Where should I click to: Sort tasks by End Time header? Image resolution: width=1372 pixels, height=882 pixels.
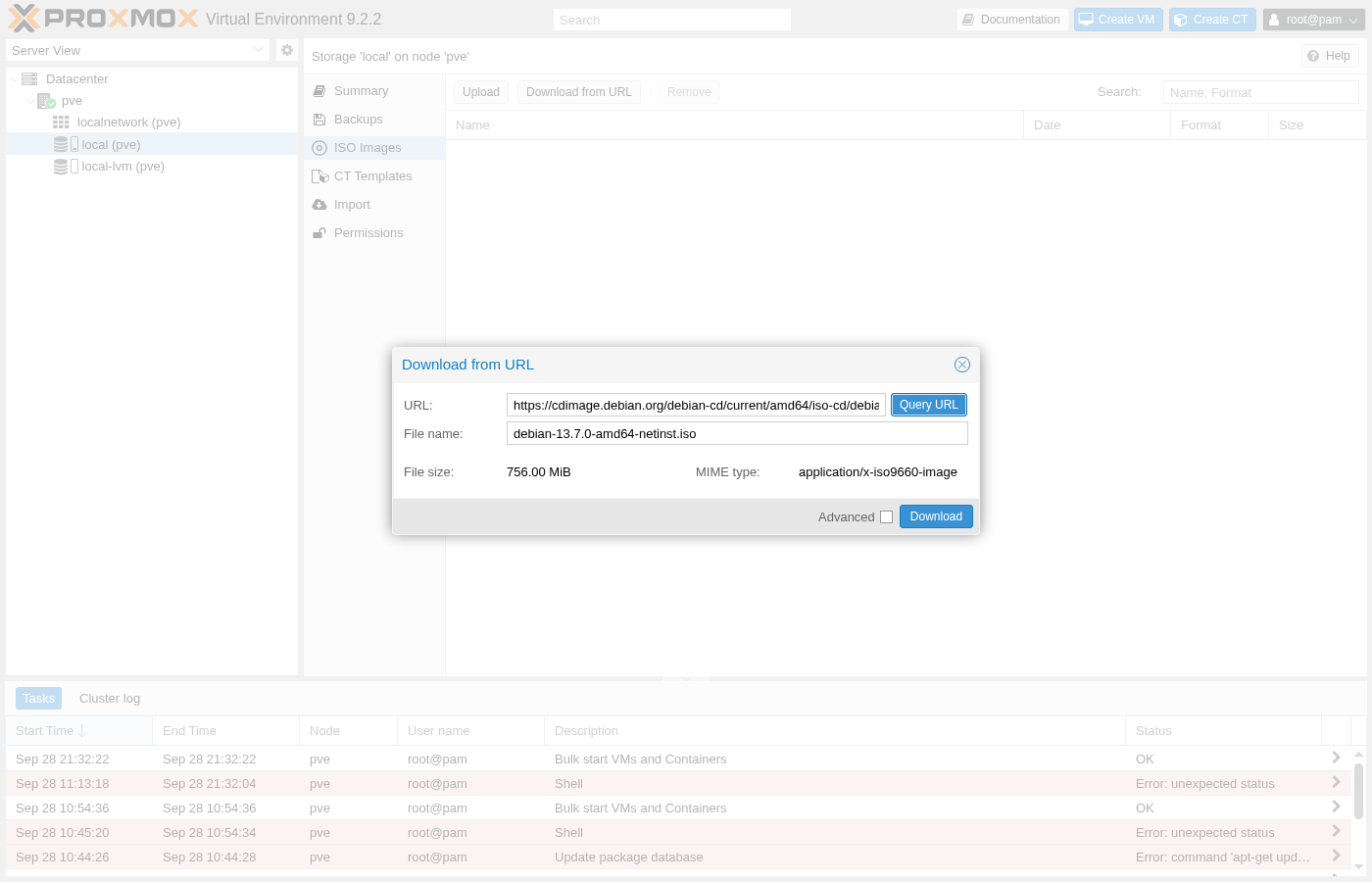pyautogui.click(x=225, y=731)
